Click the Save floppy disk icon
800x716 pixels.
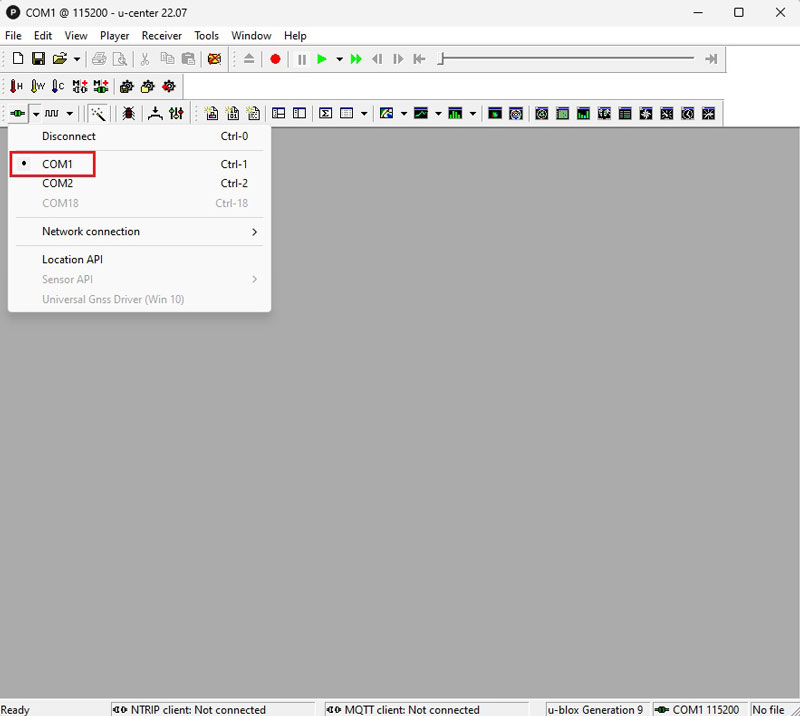tap(38, 59)
